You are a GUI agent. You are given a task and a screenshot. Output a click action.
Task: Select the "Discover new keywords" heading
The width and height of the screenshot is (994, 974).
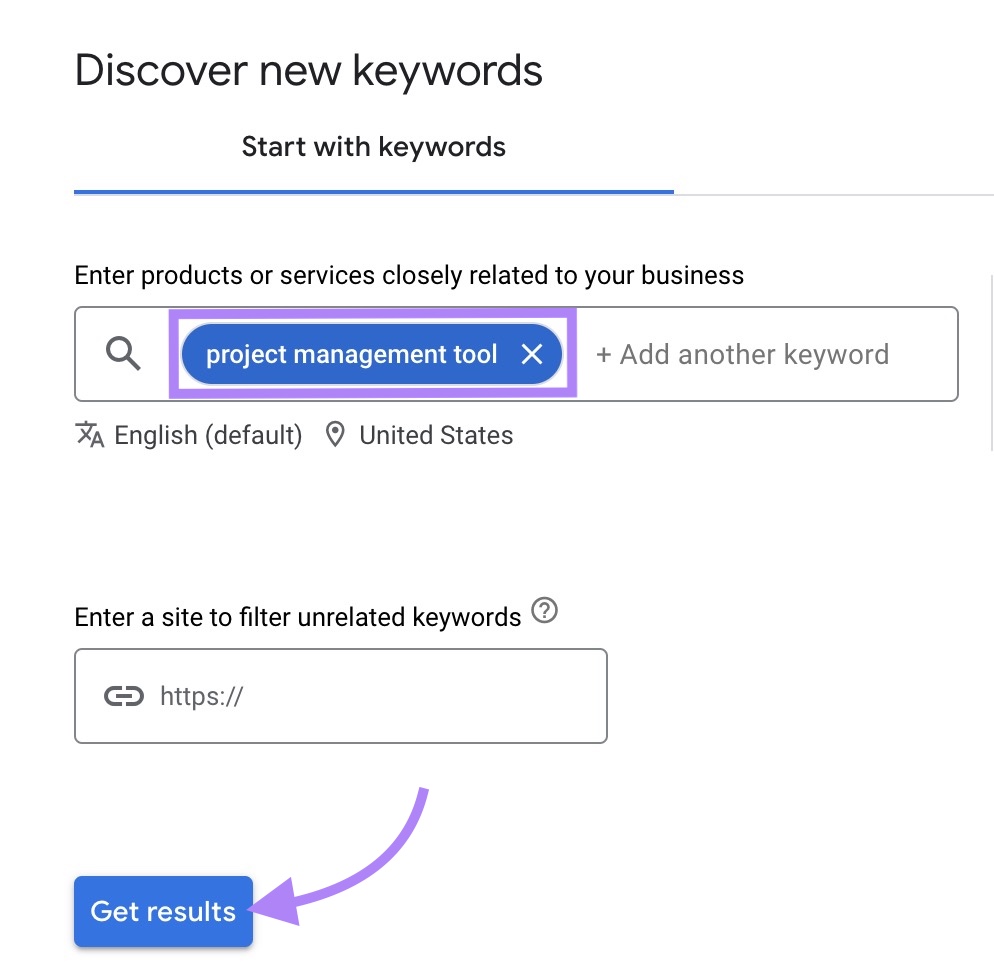pos(308,69)
